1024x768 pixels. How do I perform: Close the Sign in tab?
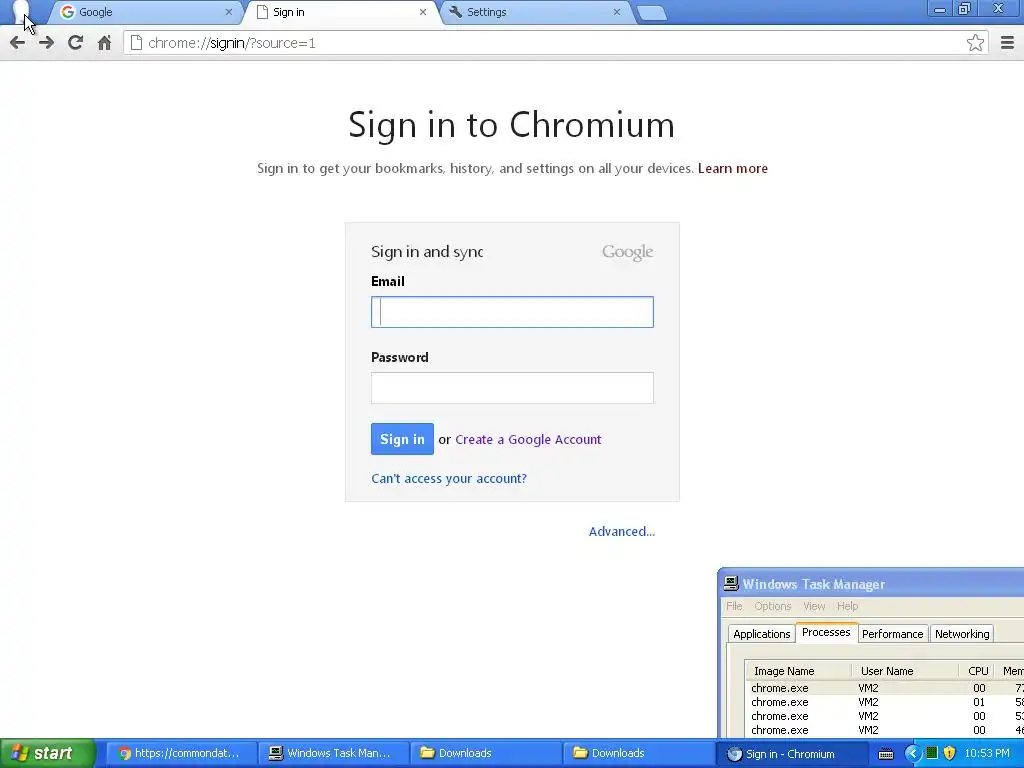click(x=423, y=12)
